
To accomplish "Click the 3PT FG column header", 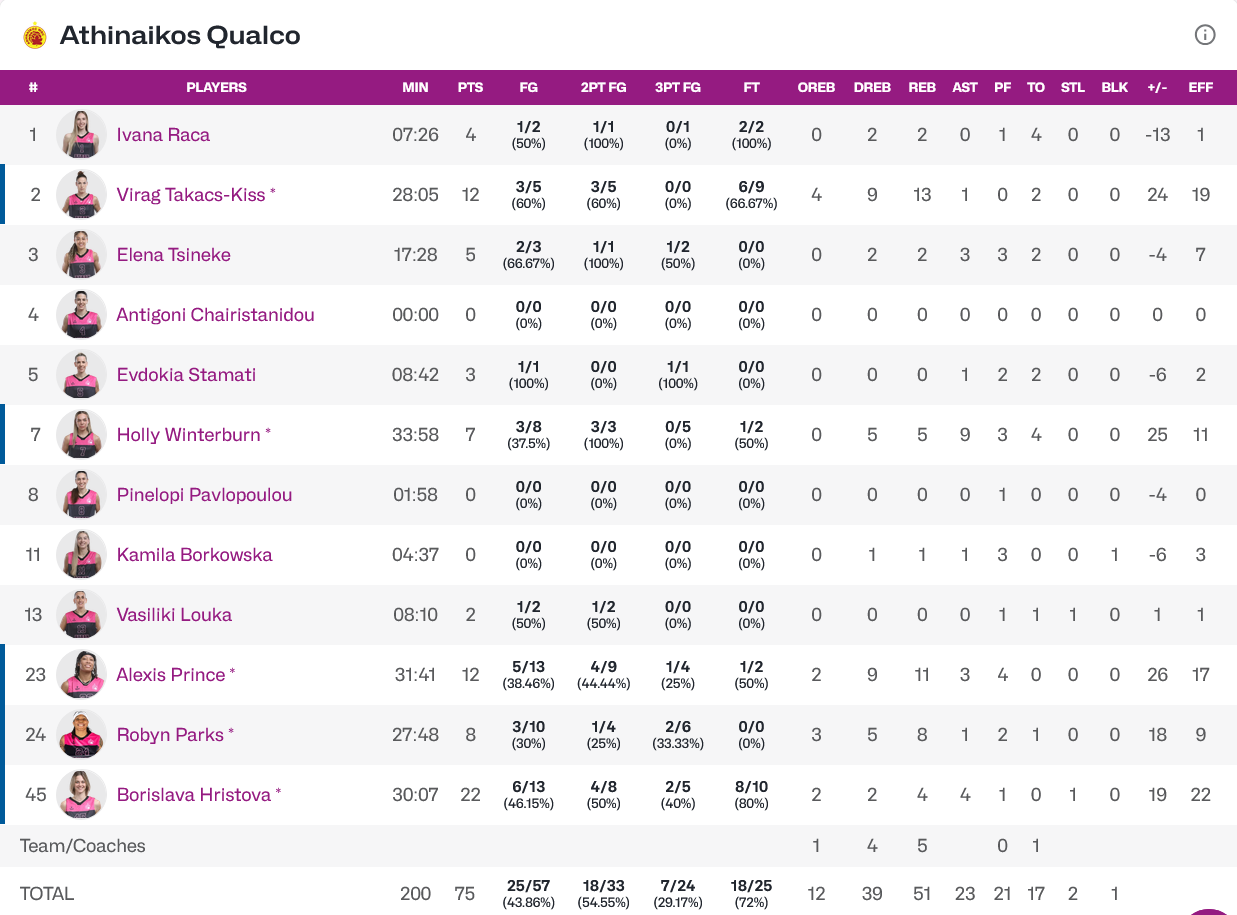I will coord(678,87).
